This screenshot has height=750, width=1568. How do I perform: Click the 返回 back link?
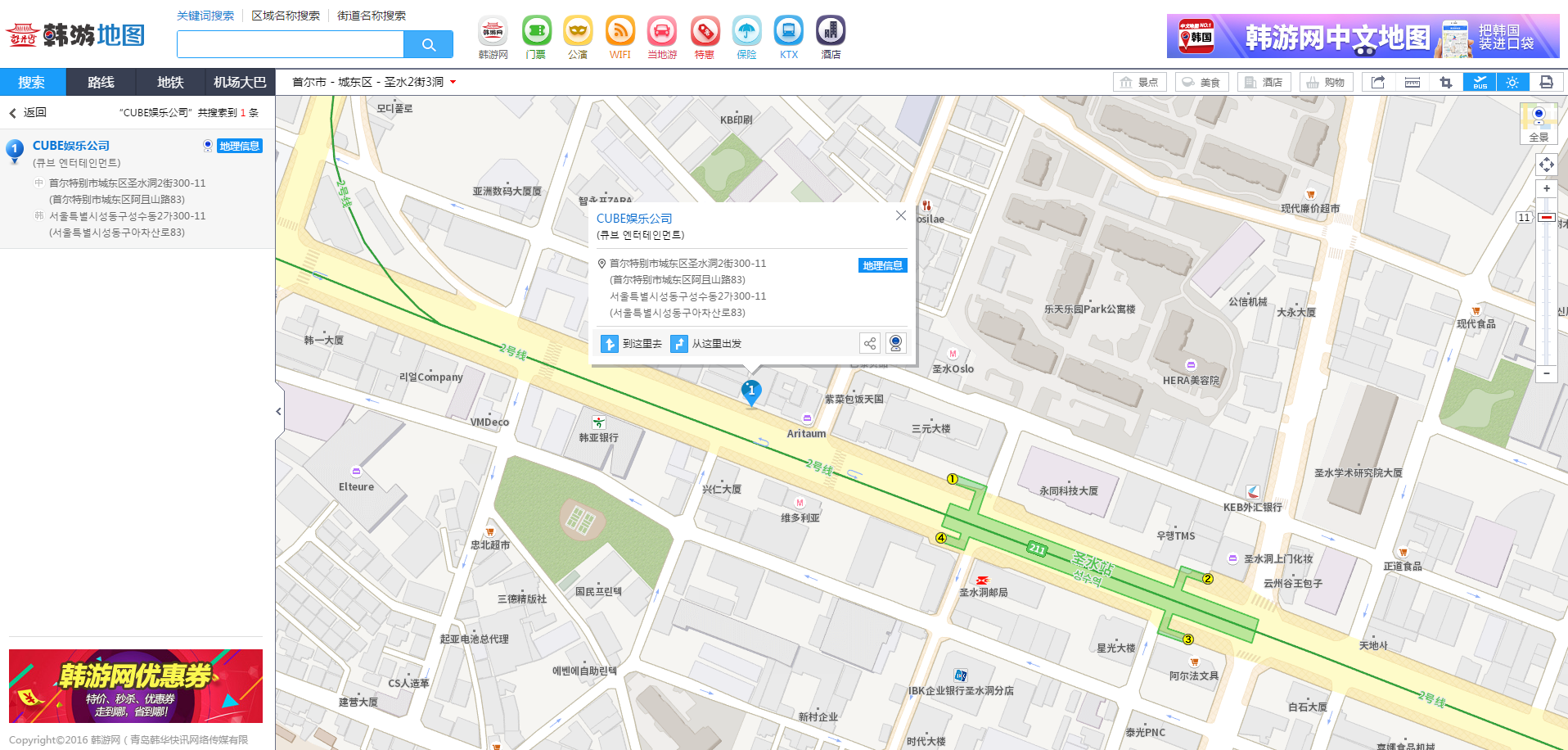[x=28, y=113]
